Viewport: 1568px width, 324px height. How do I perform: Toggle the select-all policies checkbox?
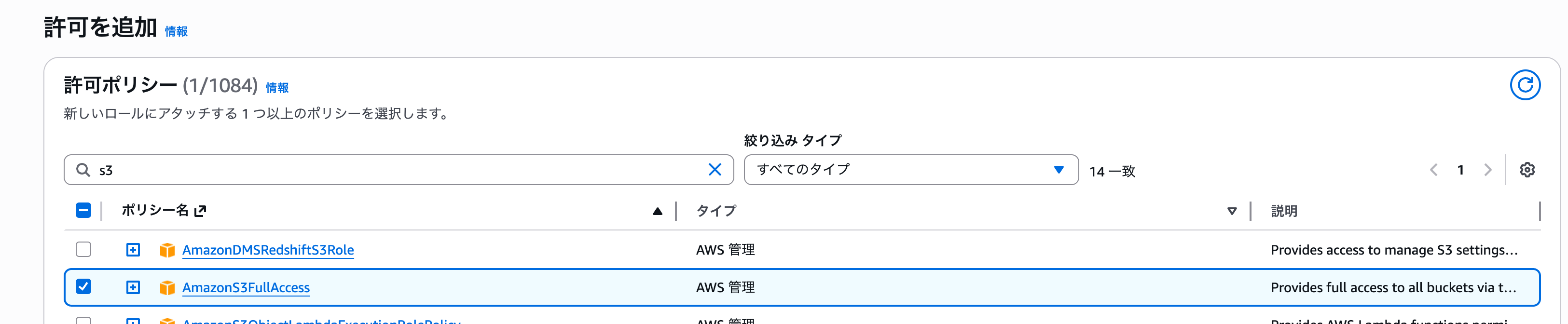pyautogui.click(x=83, y=210)
